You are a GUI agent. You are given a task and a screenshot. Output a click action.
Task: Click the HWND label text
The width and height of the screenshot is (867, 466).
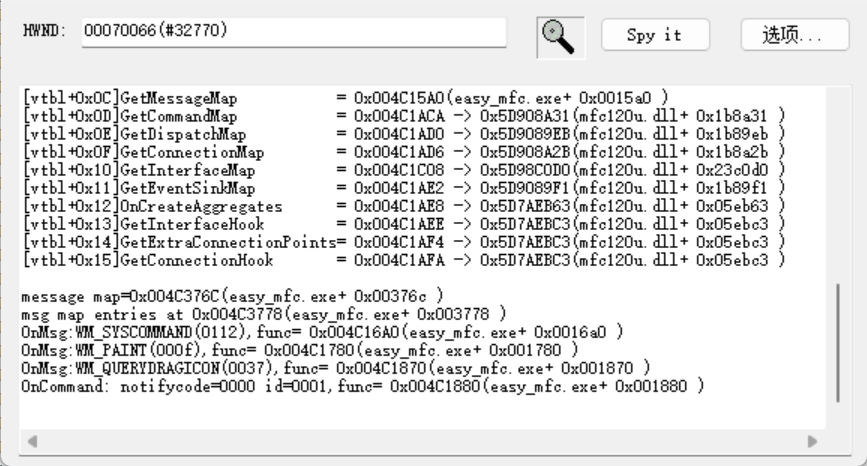tap(44, 30)
